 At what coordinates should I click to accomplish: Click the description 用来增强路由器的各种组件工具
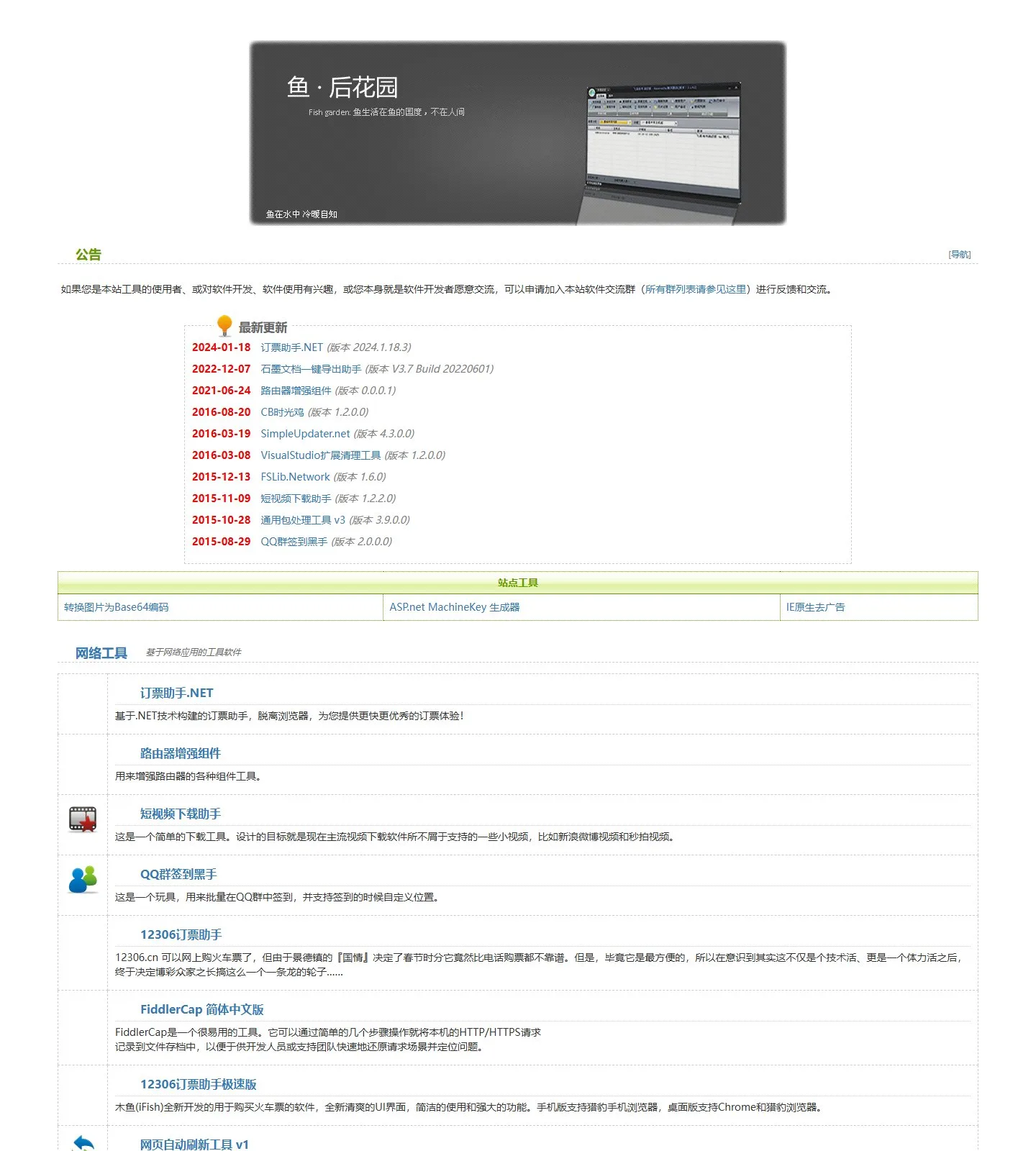click(x=191, y=776)
